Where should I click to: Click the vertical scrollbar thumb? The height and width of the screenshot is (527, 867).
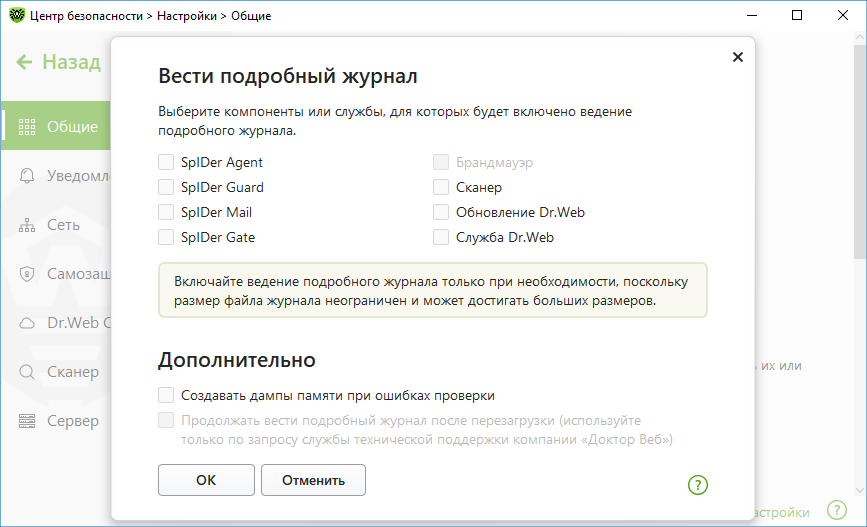860,152
